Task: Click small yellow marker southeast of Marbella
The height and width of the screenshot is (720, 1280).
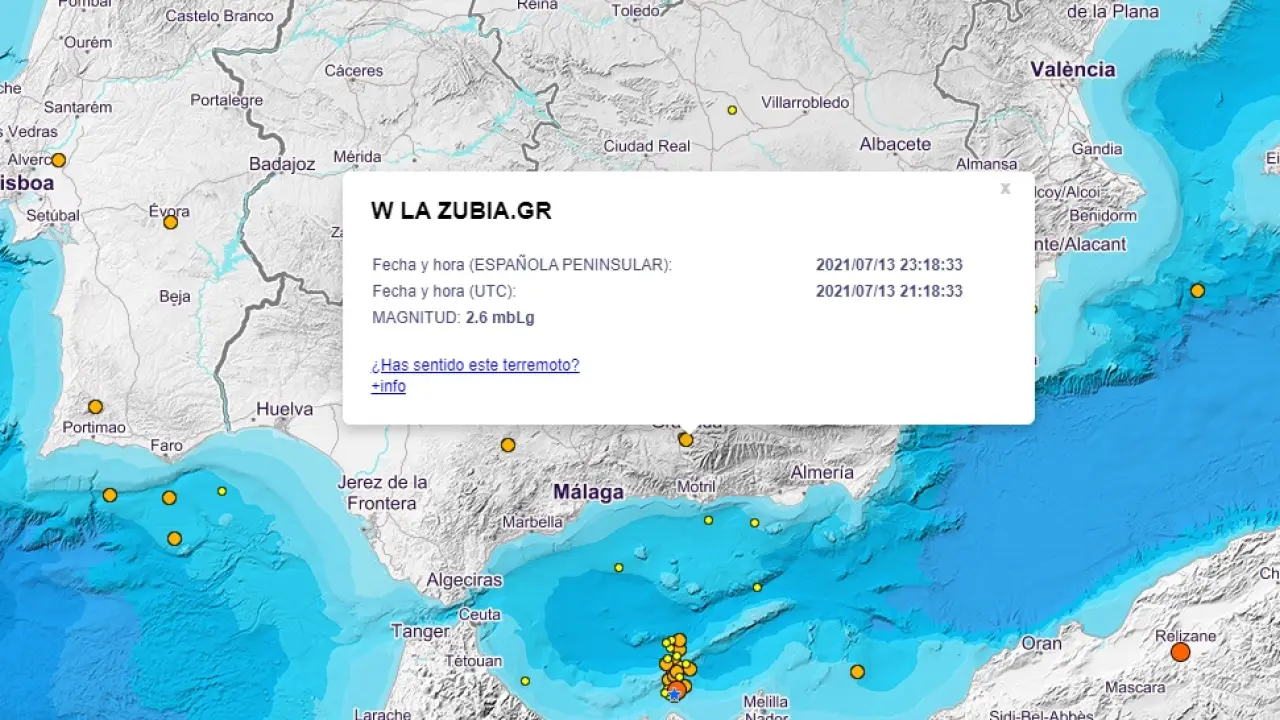Action: [x=619, y=568]
